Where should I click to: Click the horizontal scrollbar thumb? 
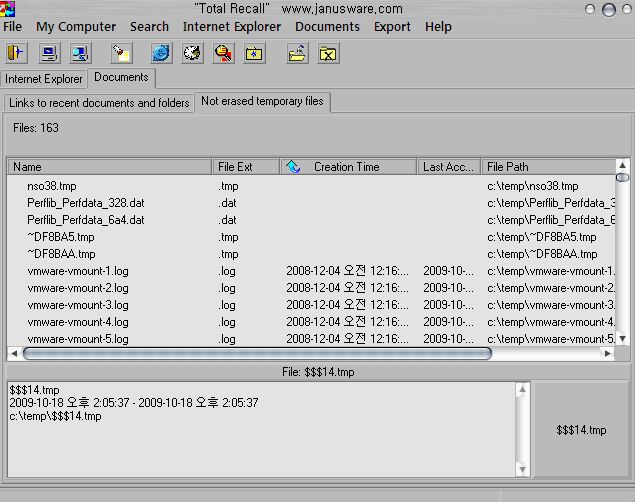(257, 353)
